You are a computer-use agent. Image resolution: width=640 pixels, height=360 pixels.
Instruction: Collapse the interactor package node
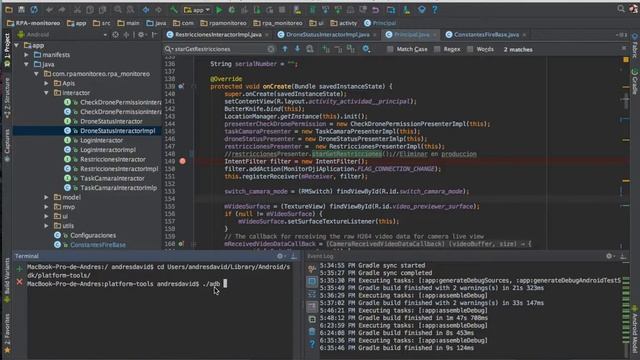(46, 93)
